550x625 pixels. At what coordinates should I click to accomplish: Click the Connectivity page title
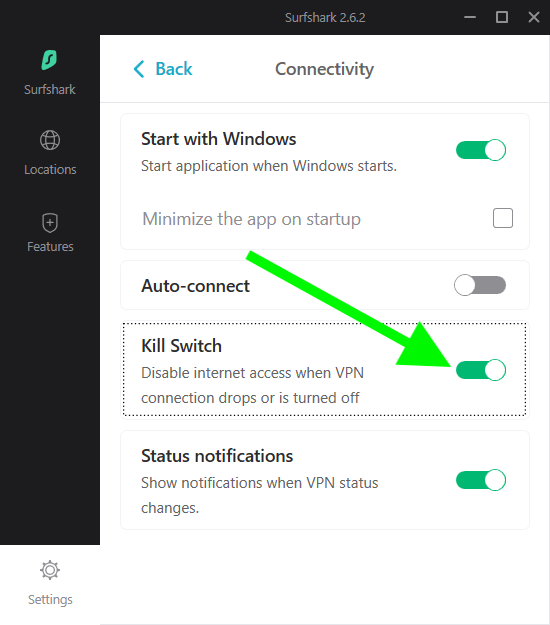(324, 69)
